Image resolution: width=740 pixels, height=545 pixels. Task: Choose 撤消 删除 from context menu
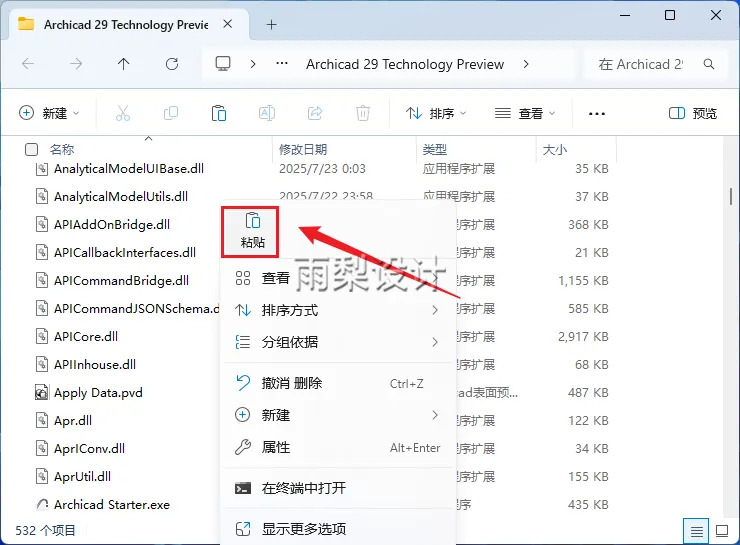click(x=338, y=383)
